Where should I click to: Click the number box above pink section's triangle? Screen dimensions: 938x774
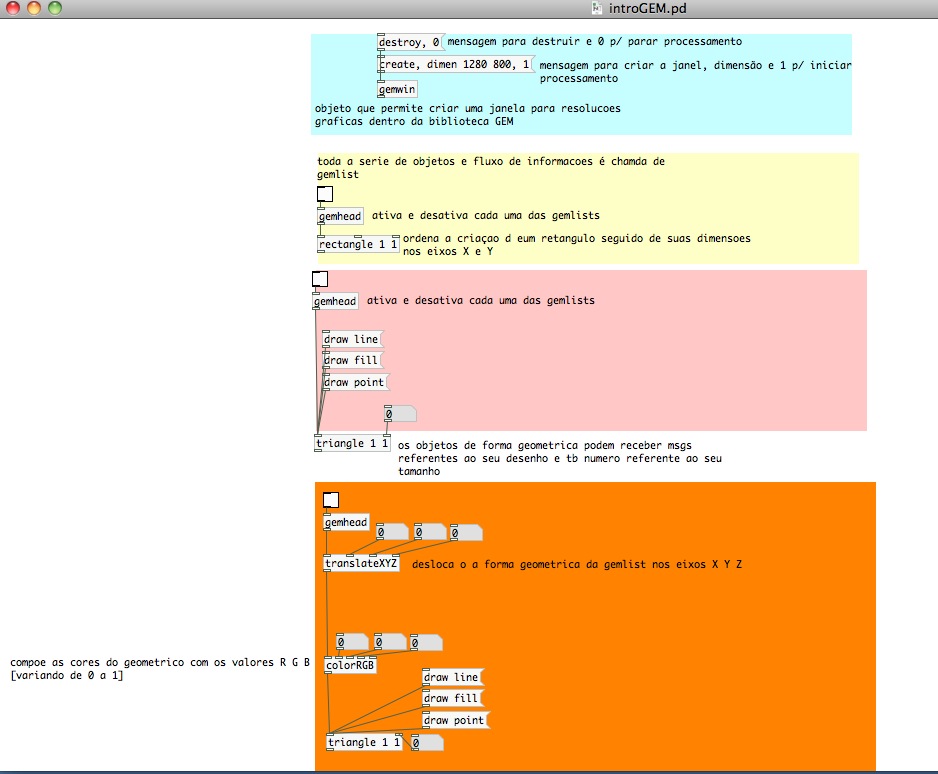399,414
